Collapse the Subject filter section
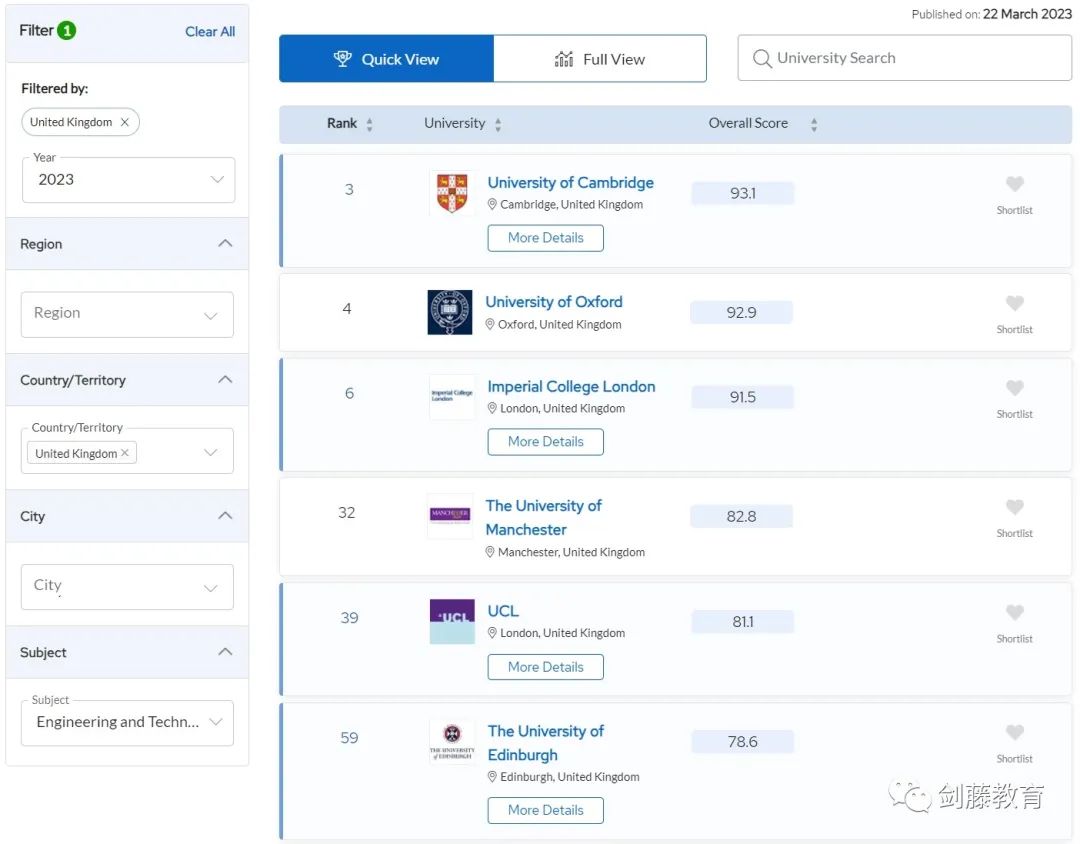 [x=225, y=652]
